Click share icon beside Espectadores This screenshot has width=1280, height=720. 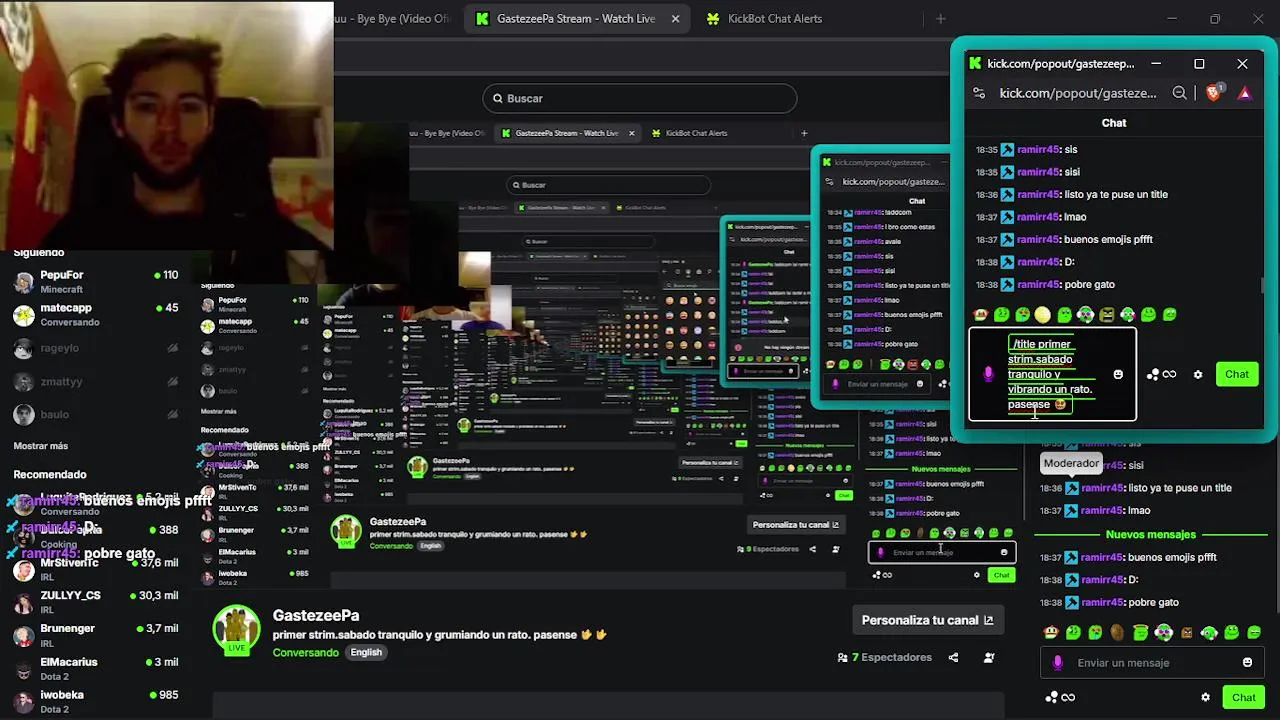[953, 657]
